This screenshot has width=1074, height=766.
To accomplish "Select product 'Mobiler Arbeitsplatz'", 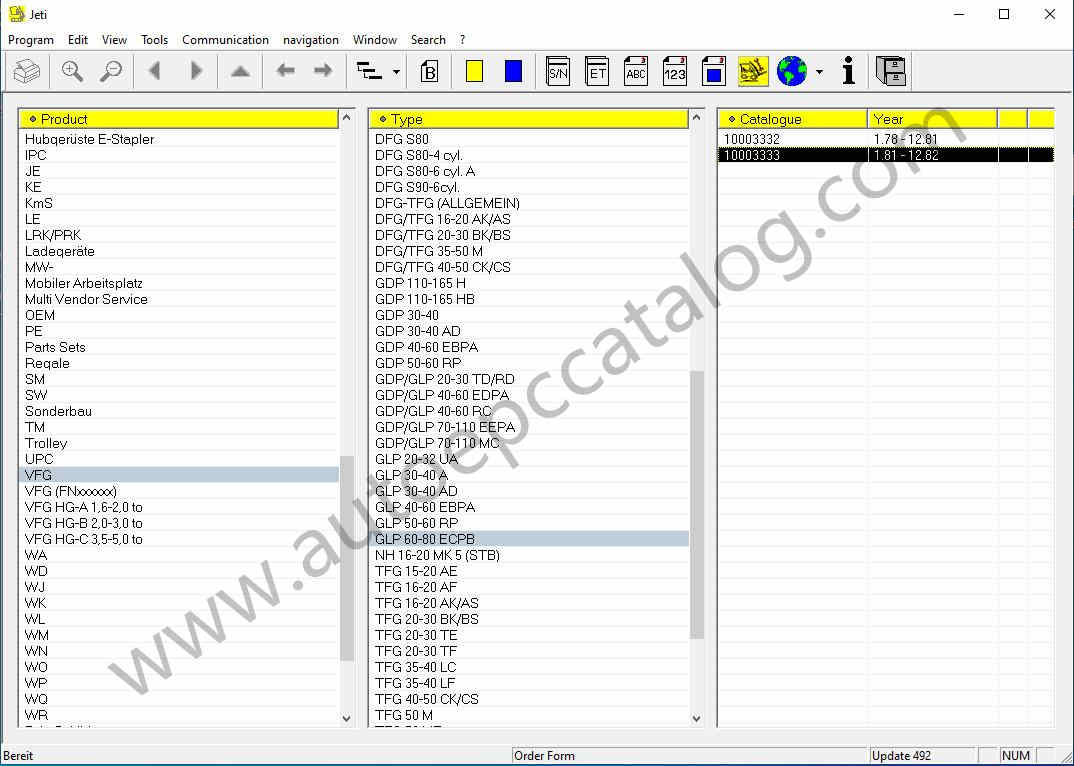I will coord(179,283).
